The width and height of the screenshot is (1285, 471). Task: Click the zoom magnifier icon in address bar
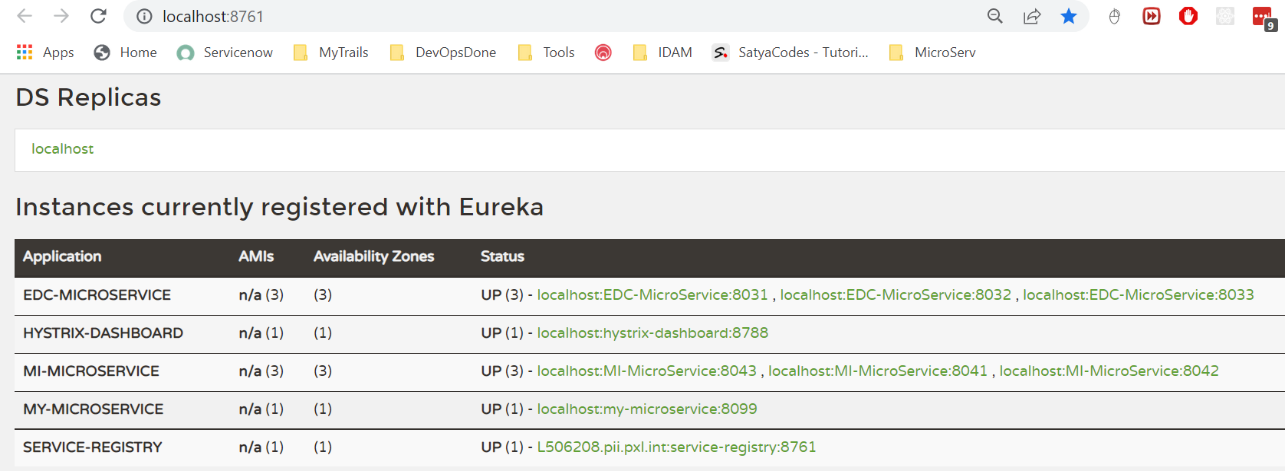tap(994, 16)
